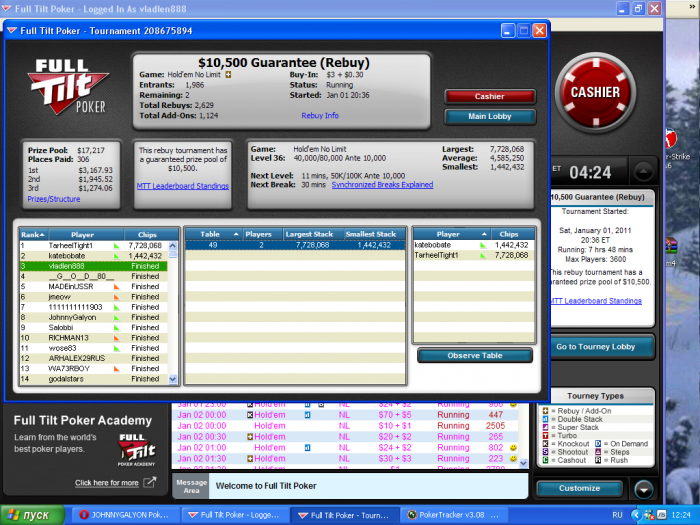
Task: Click green color tag beside TarheelTight1 in rank list
Action: coord(117,246)
